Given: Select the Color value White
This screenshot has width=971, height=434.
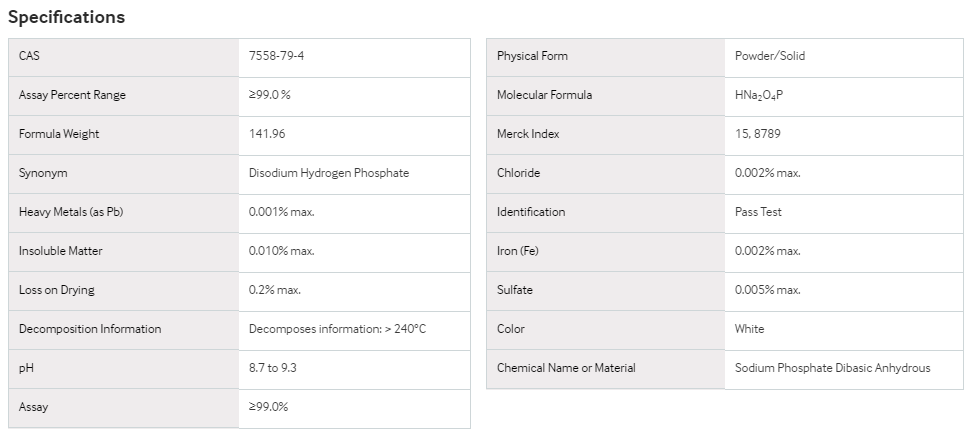Looking at the screenshot, I should point(749,329).
